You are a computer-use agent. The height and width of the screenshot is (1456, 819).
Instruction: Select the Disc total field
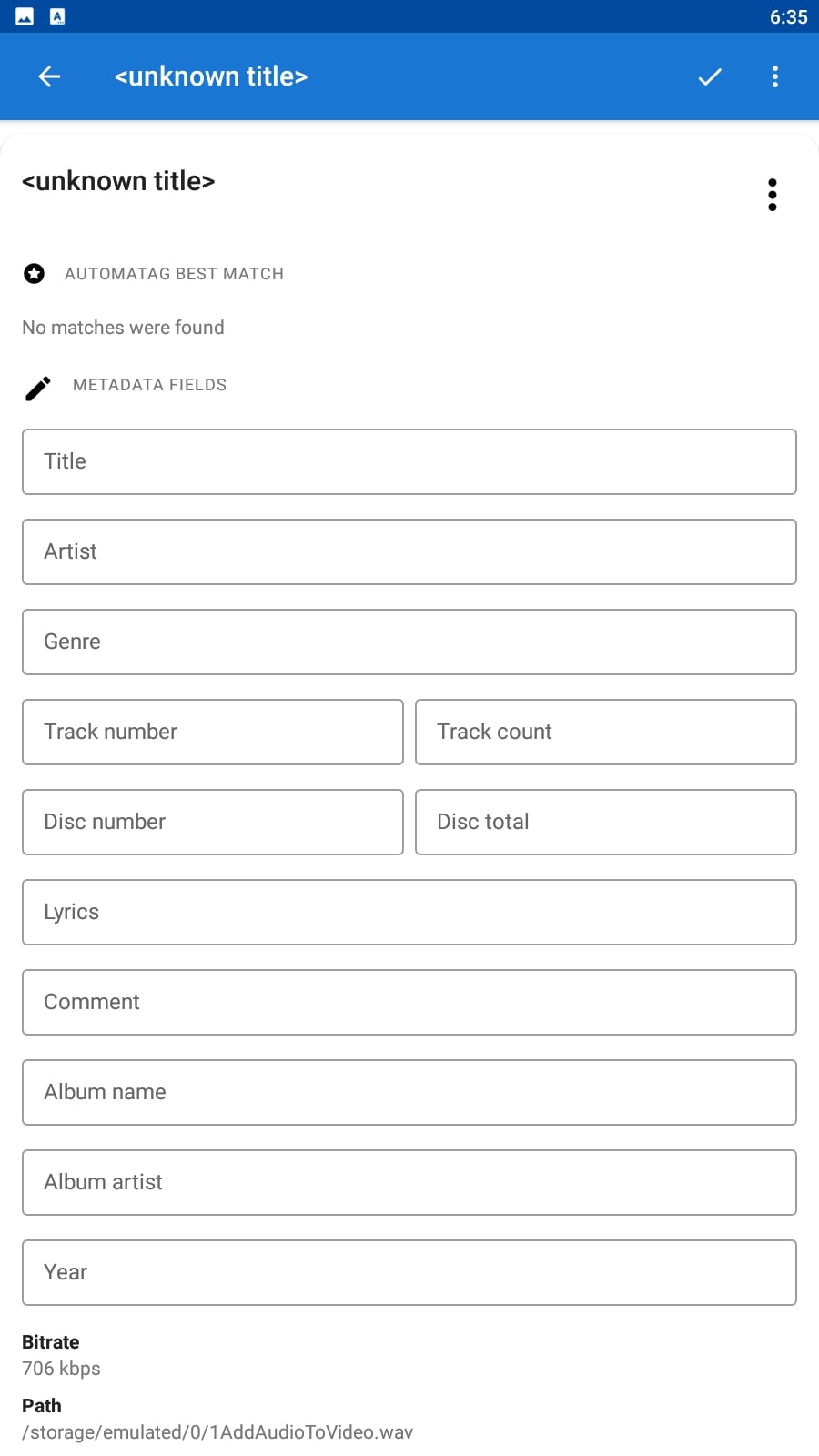(x=606, y=823)
